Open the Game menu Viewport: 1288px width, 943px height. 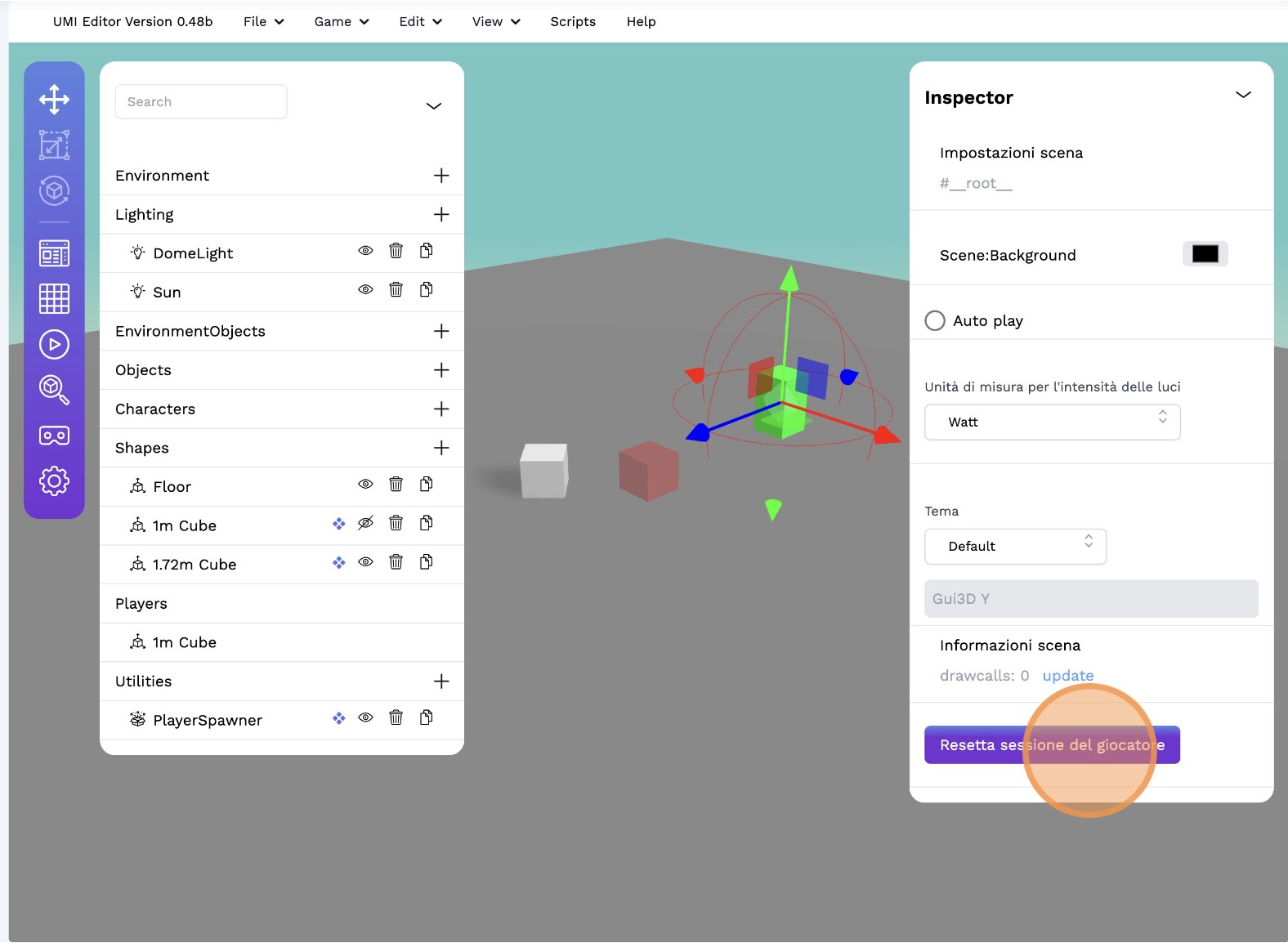click(341, 22)
